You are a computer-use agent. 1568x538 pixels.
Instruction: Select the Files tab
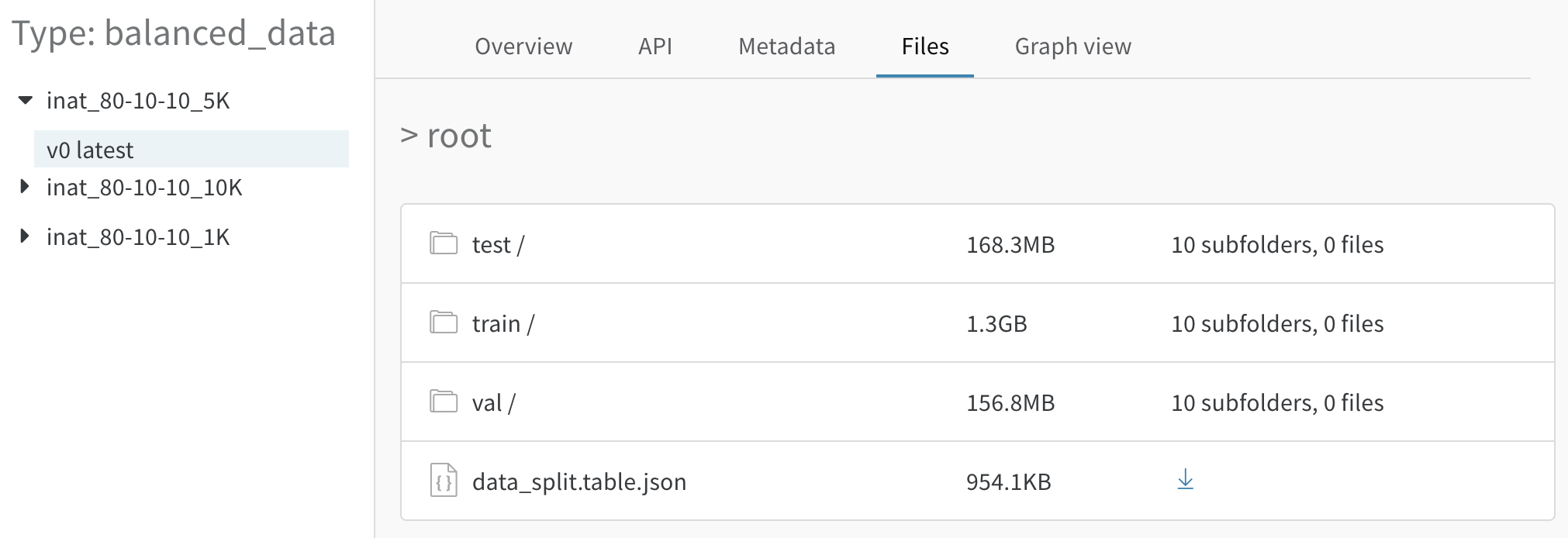click(x=925, y=47)
